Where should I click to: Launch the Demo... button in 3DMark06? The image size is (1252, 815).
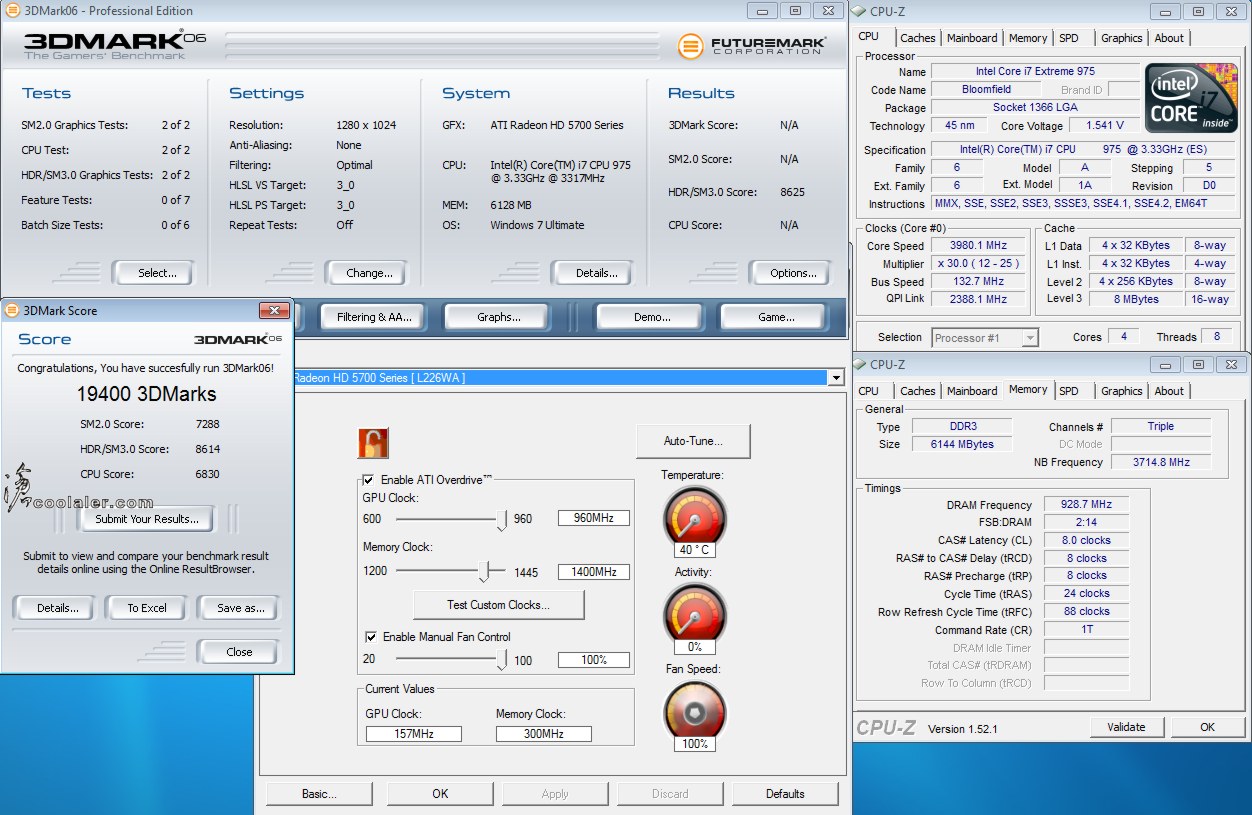pos(652,317)
